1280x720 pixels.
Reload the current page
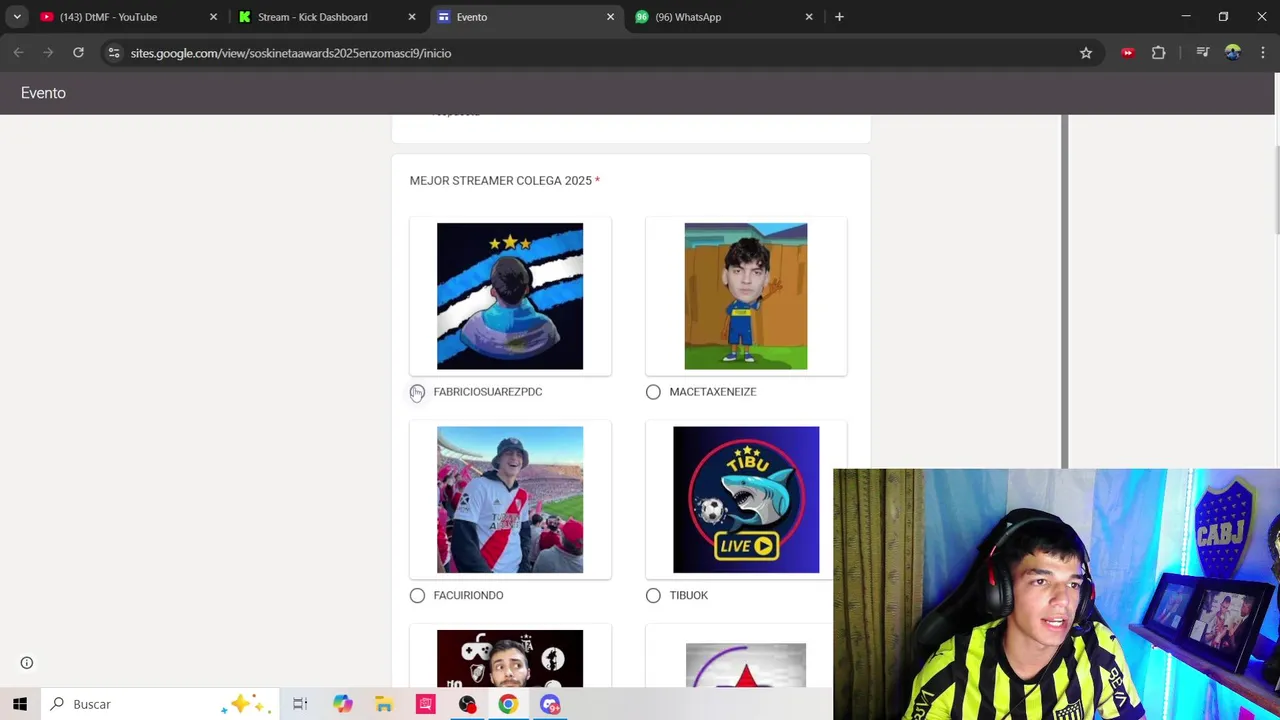[x=78, y=53]
